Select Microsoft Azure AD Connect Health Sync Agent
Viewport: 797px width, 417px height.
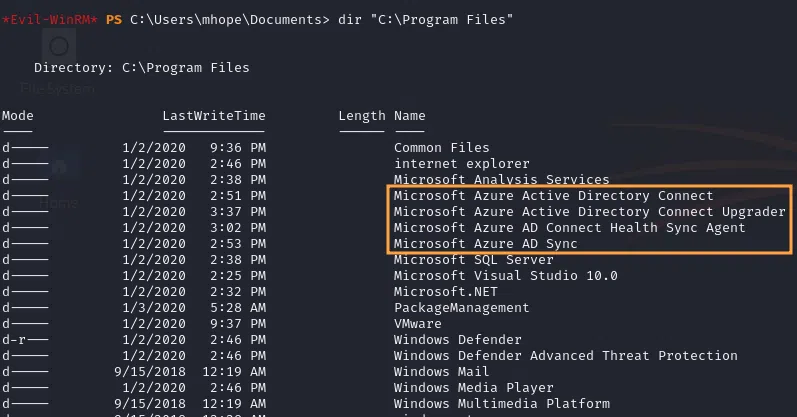pos(570,228)
